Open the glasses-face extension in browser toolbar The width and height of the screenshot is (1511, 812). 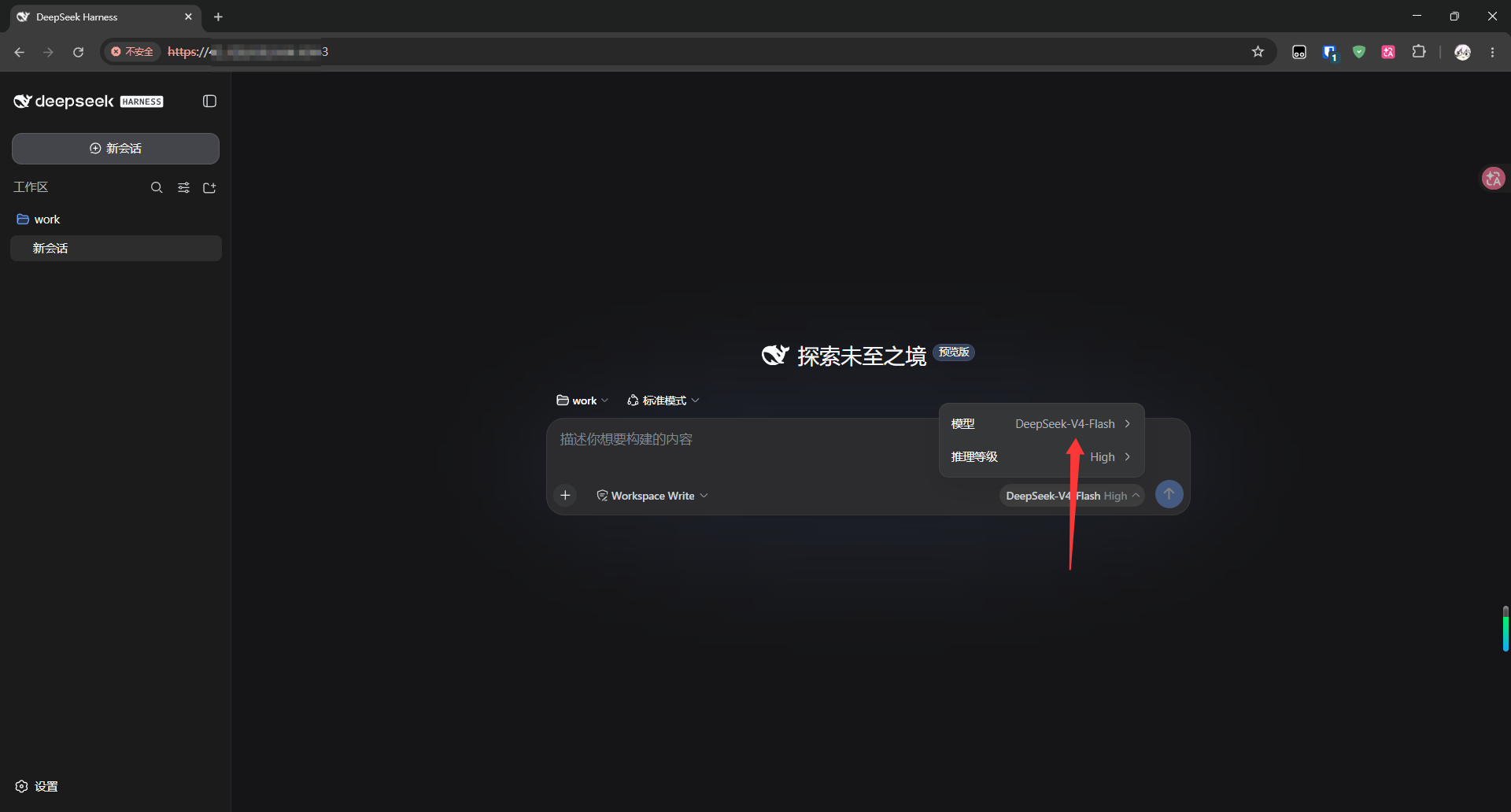(1299, 52)
